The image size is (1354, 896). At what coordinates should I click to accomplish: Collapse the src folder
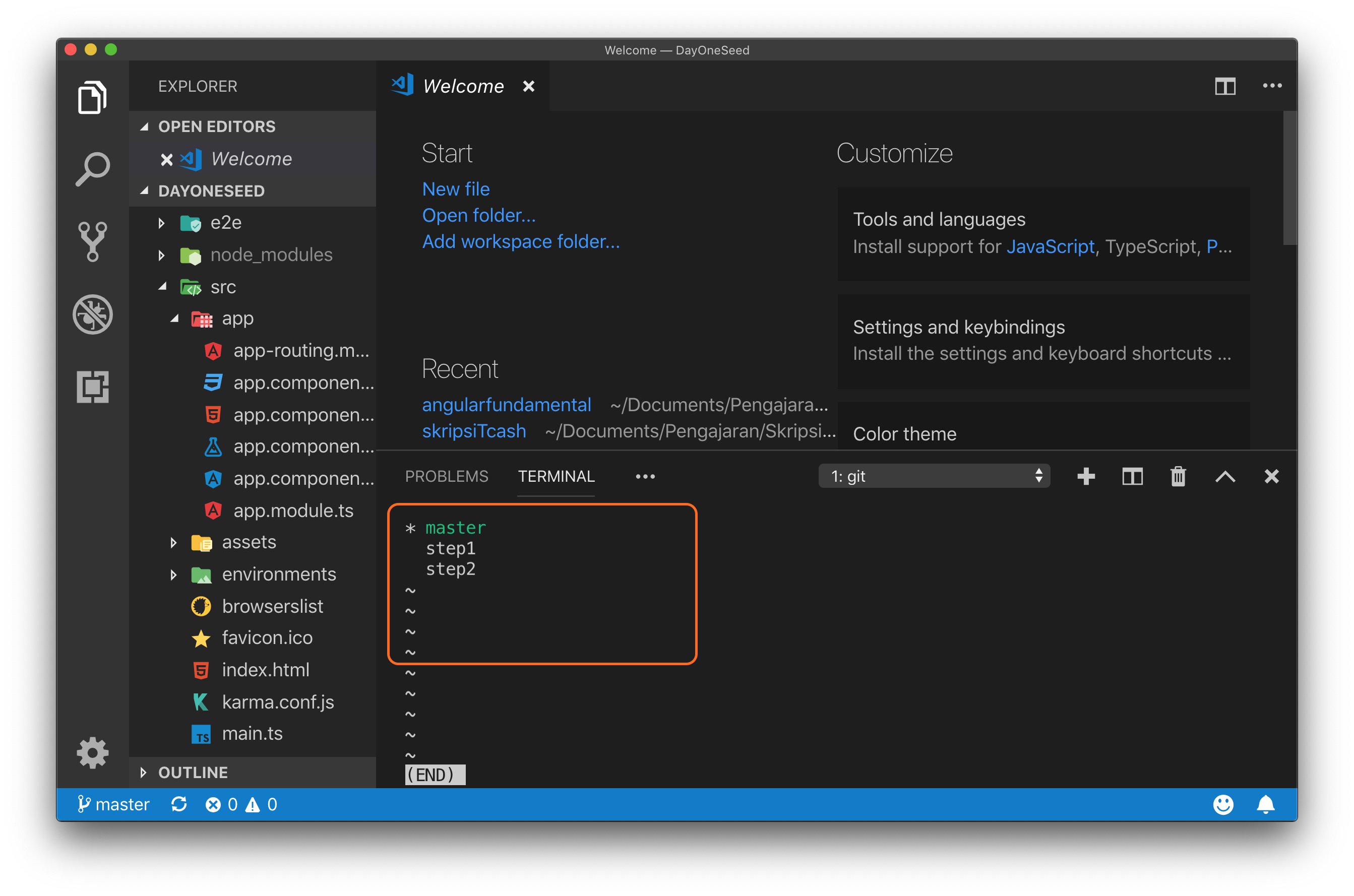click(x=162, y=287)
